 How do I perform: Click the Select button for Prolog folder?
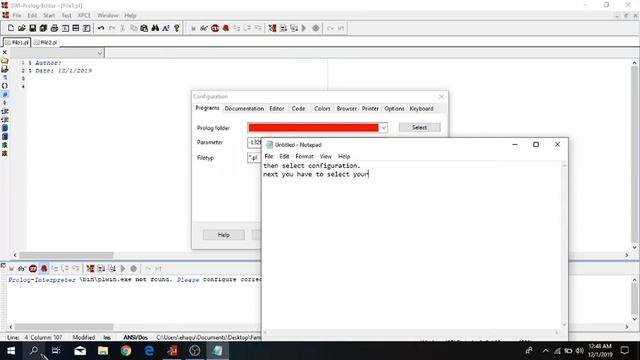pos(420,127)
